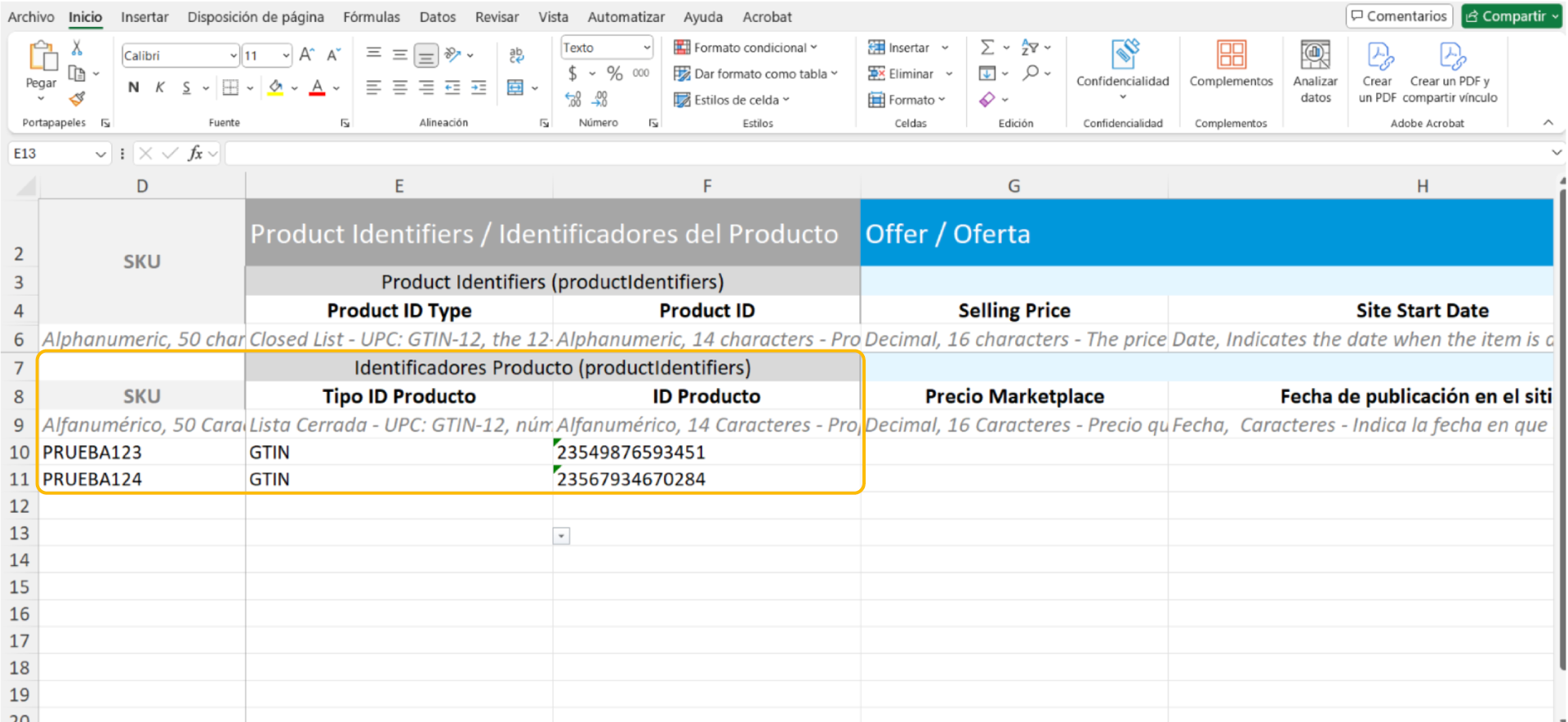
Task: Toggle top vertical alignment
Action: [374, 55]
